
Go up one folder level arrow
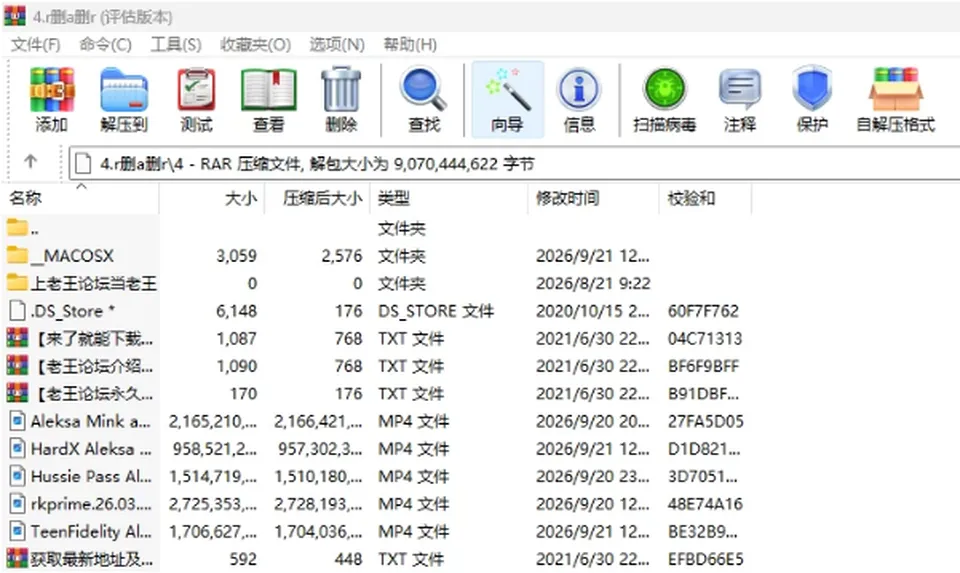pos(31,162)
